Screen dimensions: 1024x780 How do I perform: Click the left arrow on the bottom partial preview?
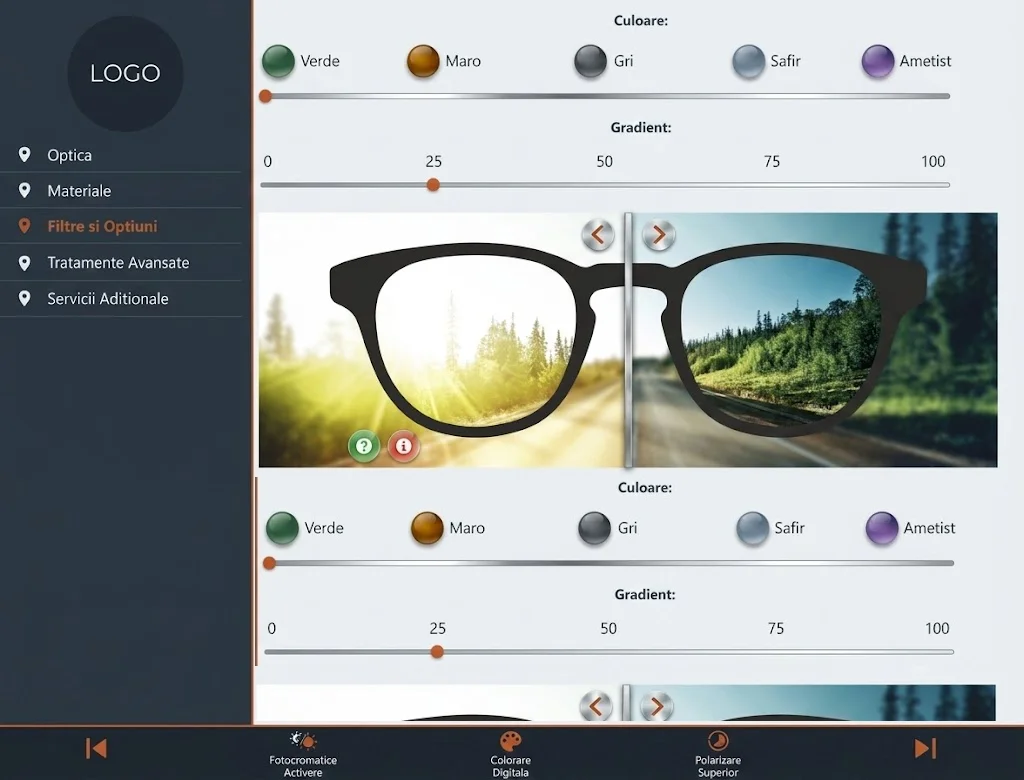[596, 706]
